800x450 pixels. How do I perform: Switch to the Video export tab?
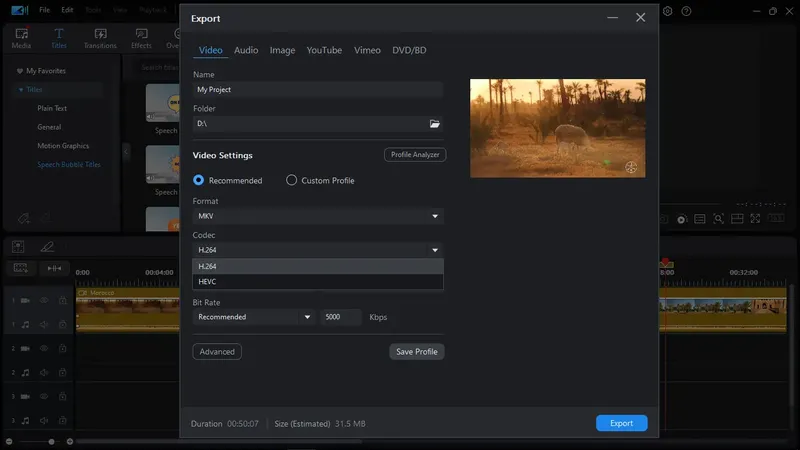(x=210, y=50)
